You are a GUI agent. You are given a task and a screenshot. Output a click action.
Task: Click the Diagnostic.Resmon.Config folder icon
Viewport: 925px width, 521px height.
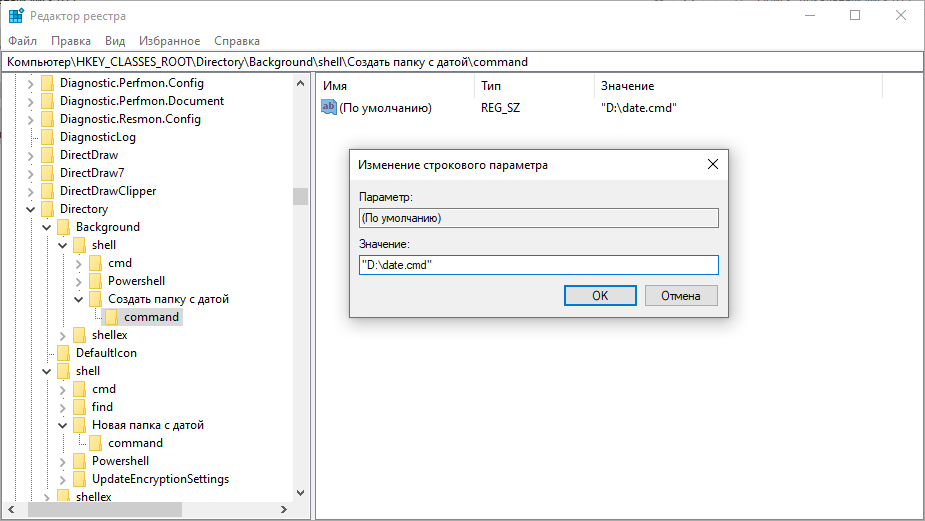point(48,119)
